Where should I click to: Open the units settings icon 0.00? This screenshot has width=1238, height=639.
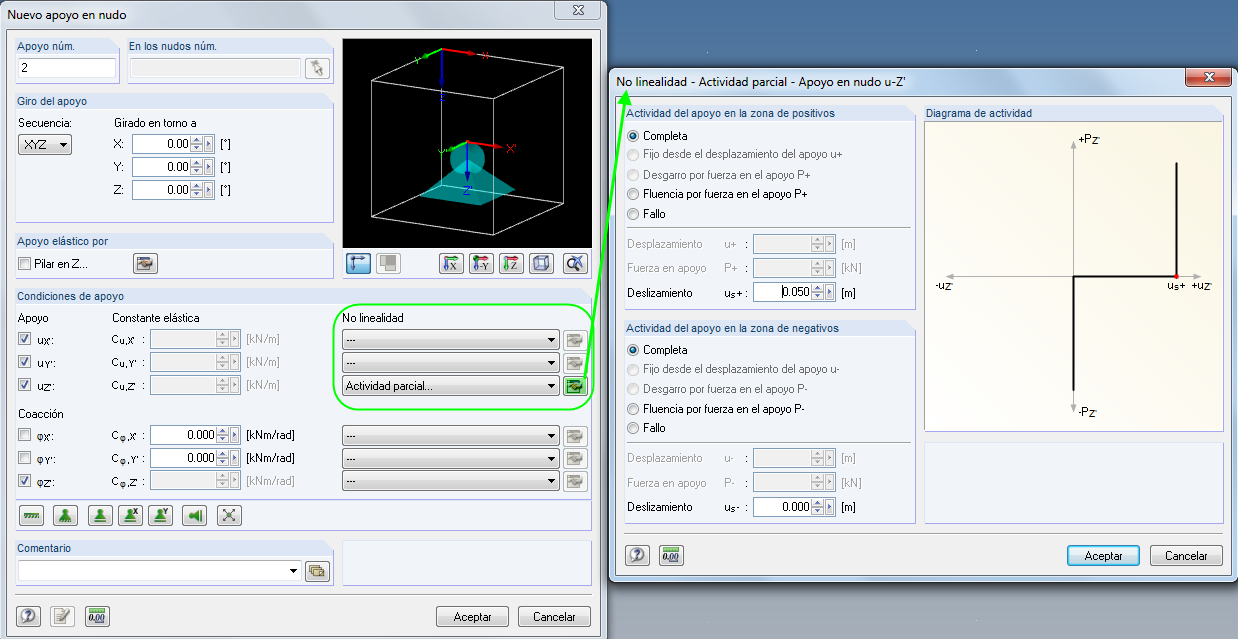97,616
